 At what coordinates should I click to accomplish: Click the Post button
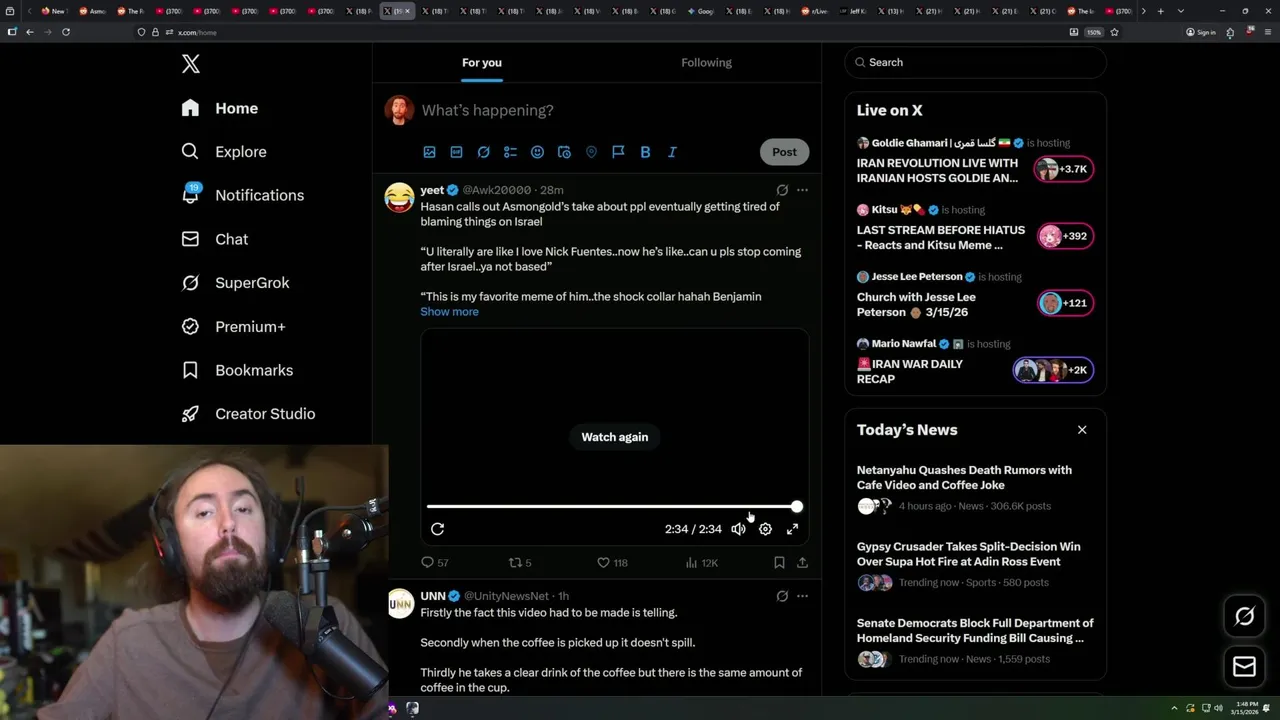[784, 152]
